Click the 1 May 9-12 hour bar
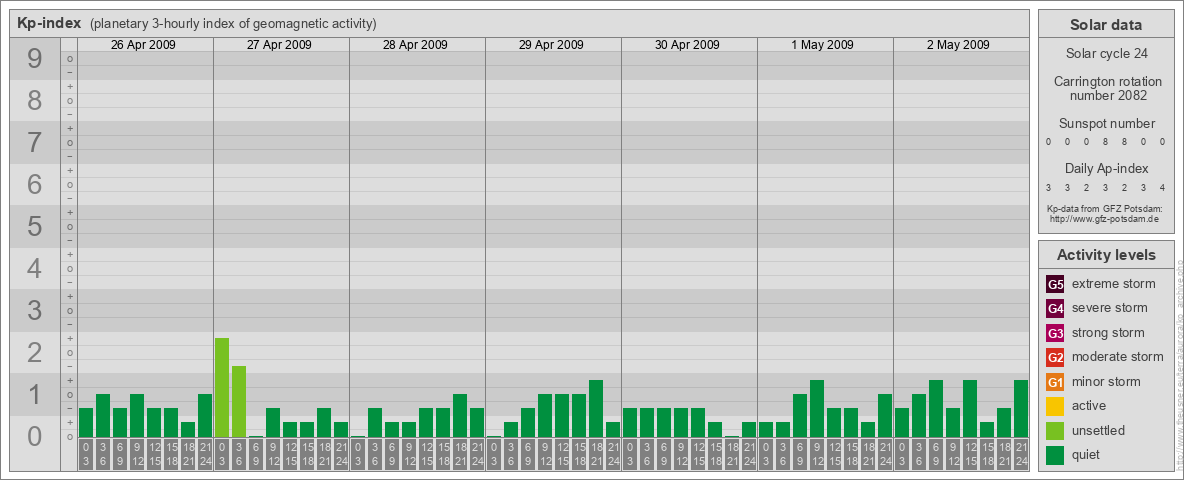This screenshot has height=480, width=1184. (816, 408)
